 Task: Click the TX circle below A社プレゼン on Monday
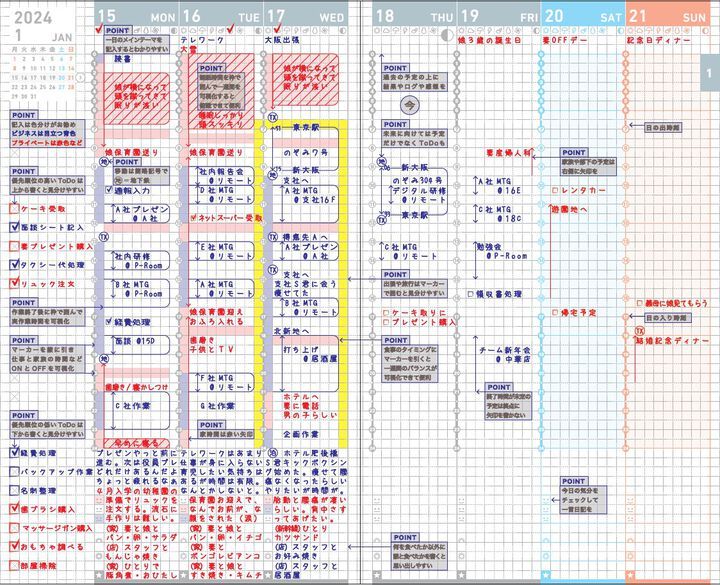pyautogui.click(x=104, y=237)
